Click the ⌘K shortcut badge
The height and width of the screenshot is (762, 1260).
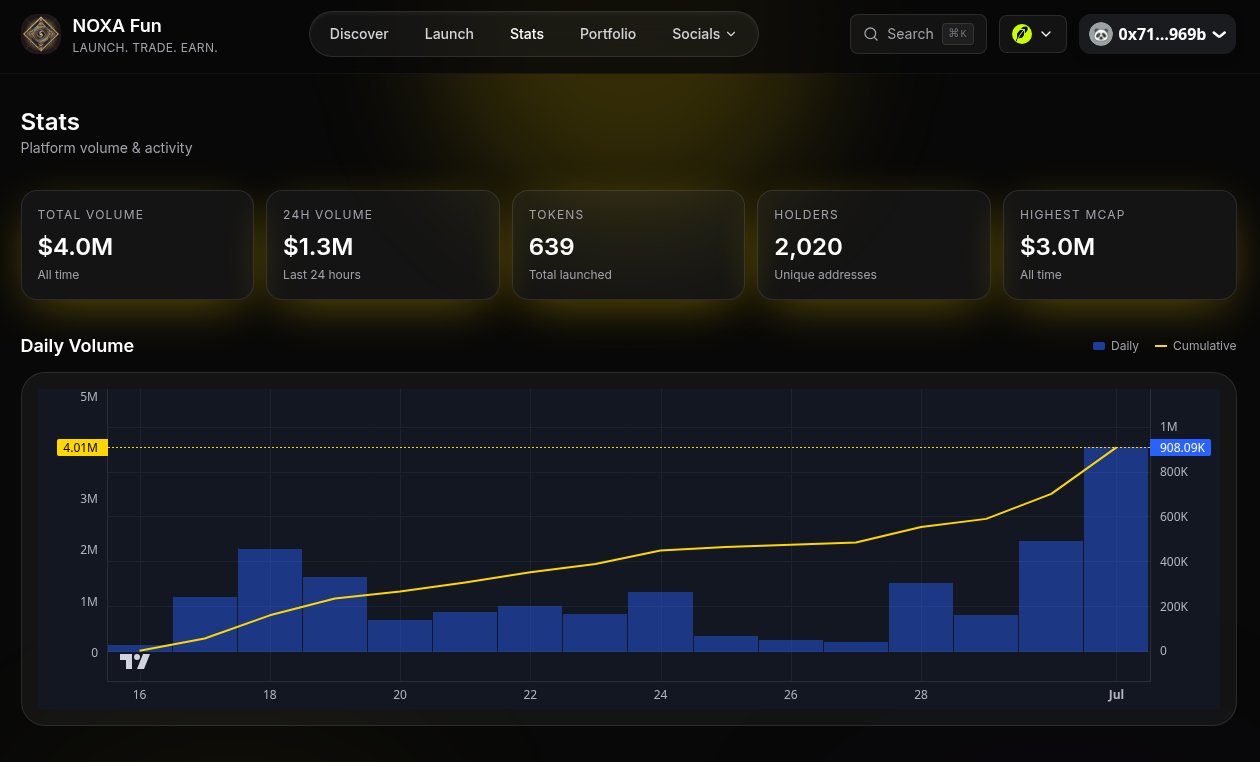(x=958, y=34)
